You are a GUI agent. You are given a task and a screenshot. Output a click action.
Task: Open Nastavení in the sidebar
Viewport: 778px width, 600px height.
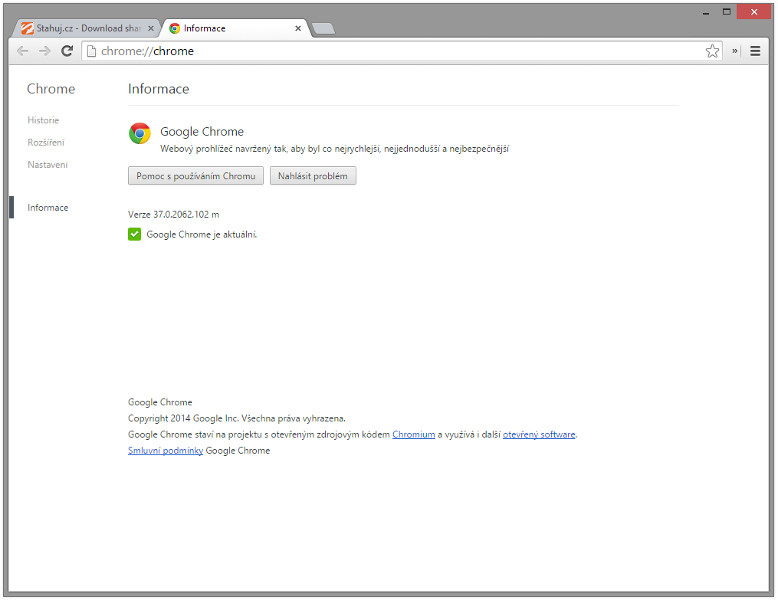pyautogui.click(x=48, y=165)
